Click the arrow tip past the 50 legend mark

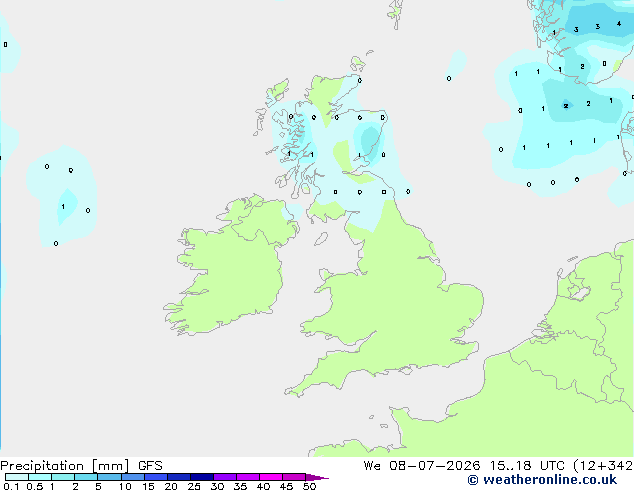(x=318, y=477)
